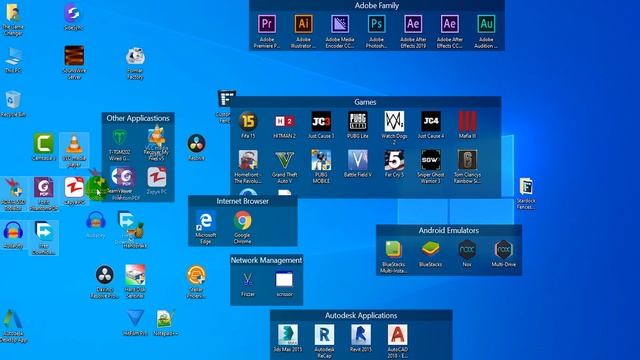Select the Other Applications fence title
640x360 pixels.
(x=138, y=118)
